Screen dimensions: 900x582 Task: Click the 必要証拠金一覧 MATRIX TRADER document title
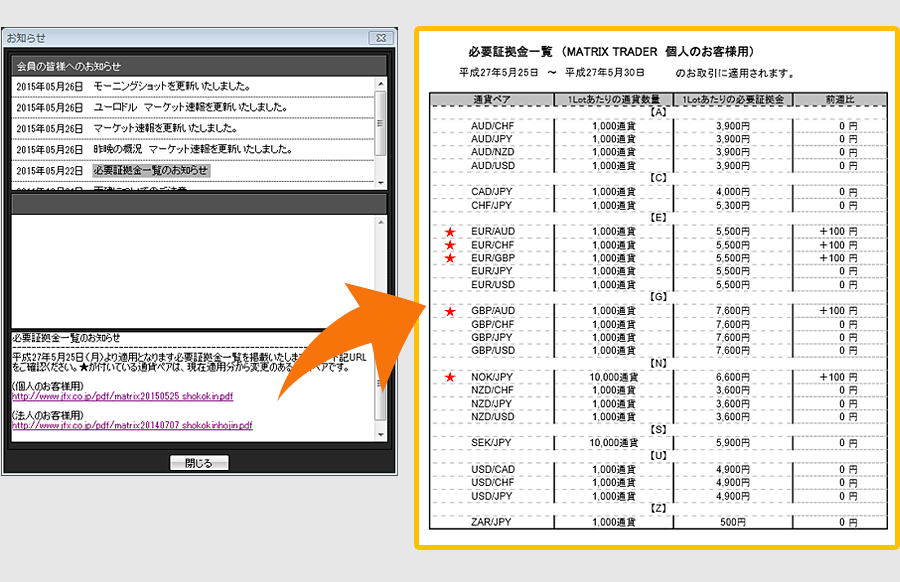[x=611, y=52]
